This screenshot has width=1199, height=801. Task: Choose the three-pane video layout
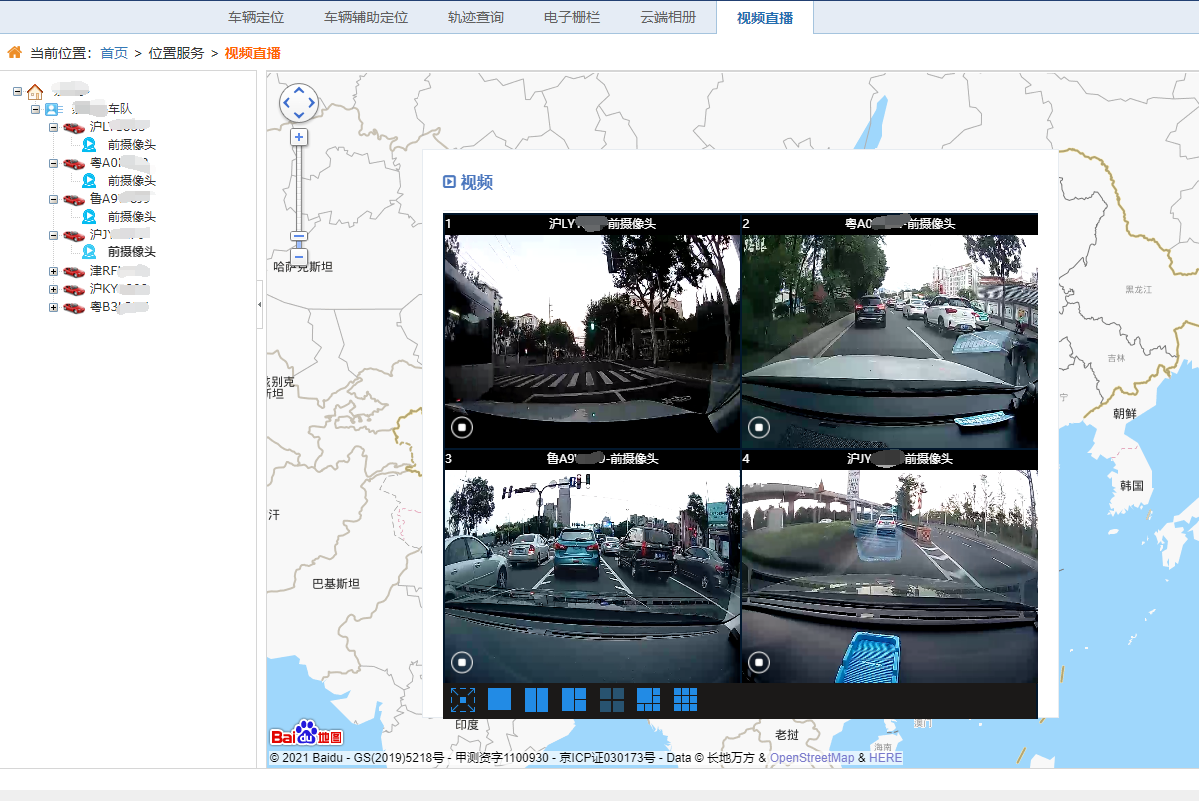[x=574, y=700]
